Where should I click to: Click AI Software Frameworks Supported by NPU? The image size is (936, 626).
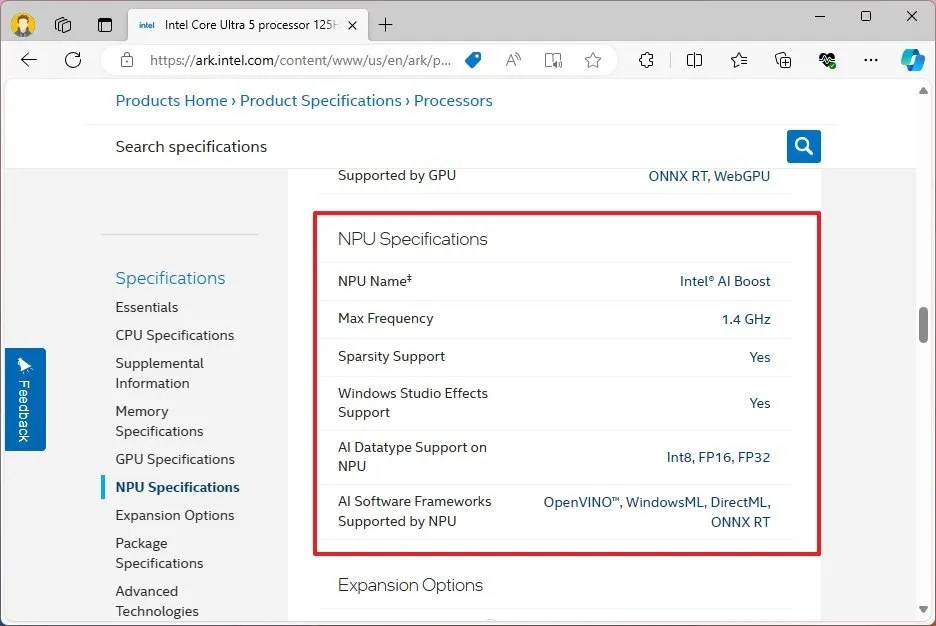(414, 511)
